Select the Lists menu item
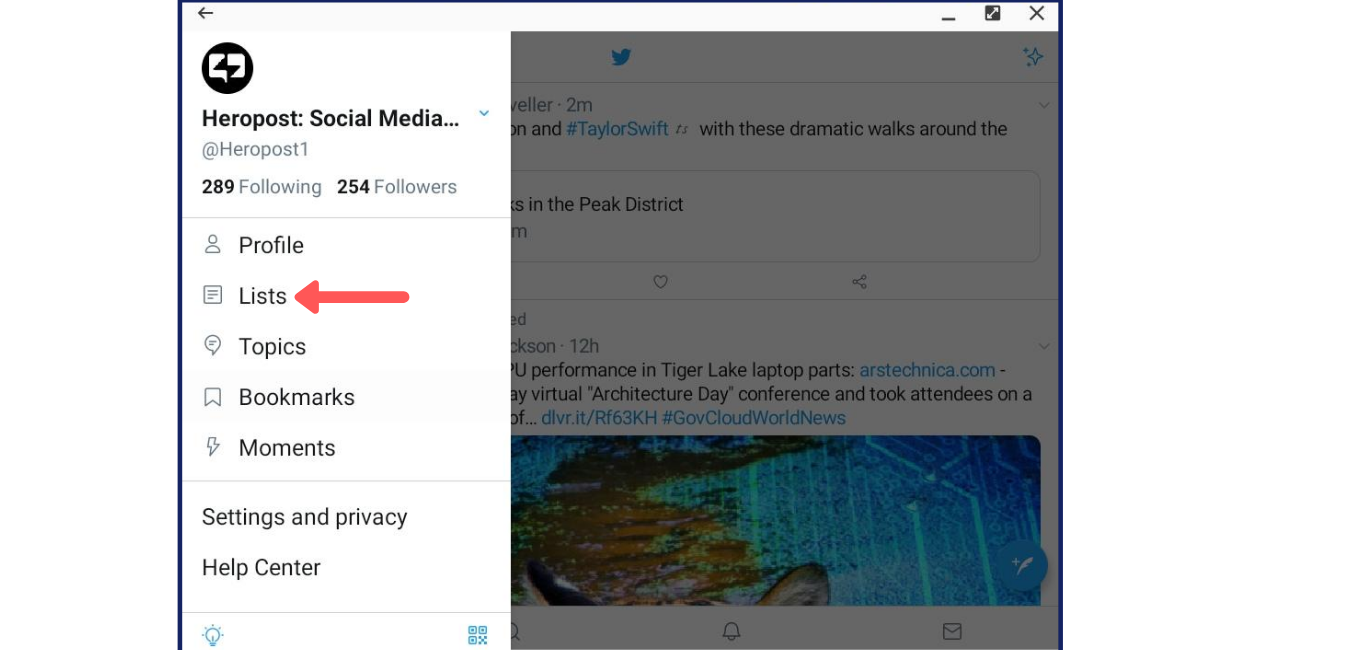Screen dimensions: 1350x650 pyautogui.click(x=262, y=296)
